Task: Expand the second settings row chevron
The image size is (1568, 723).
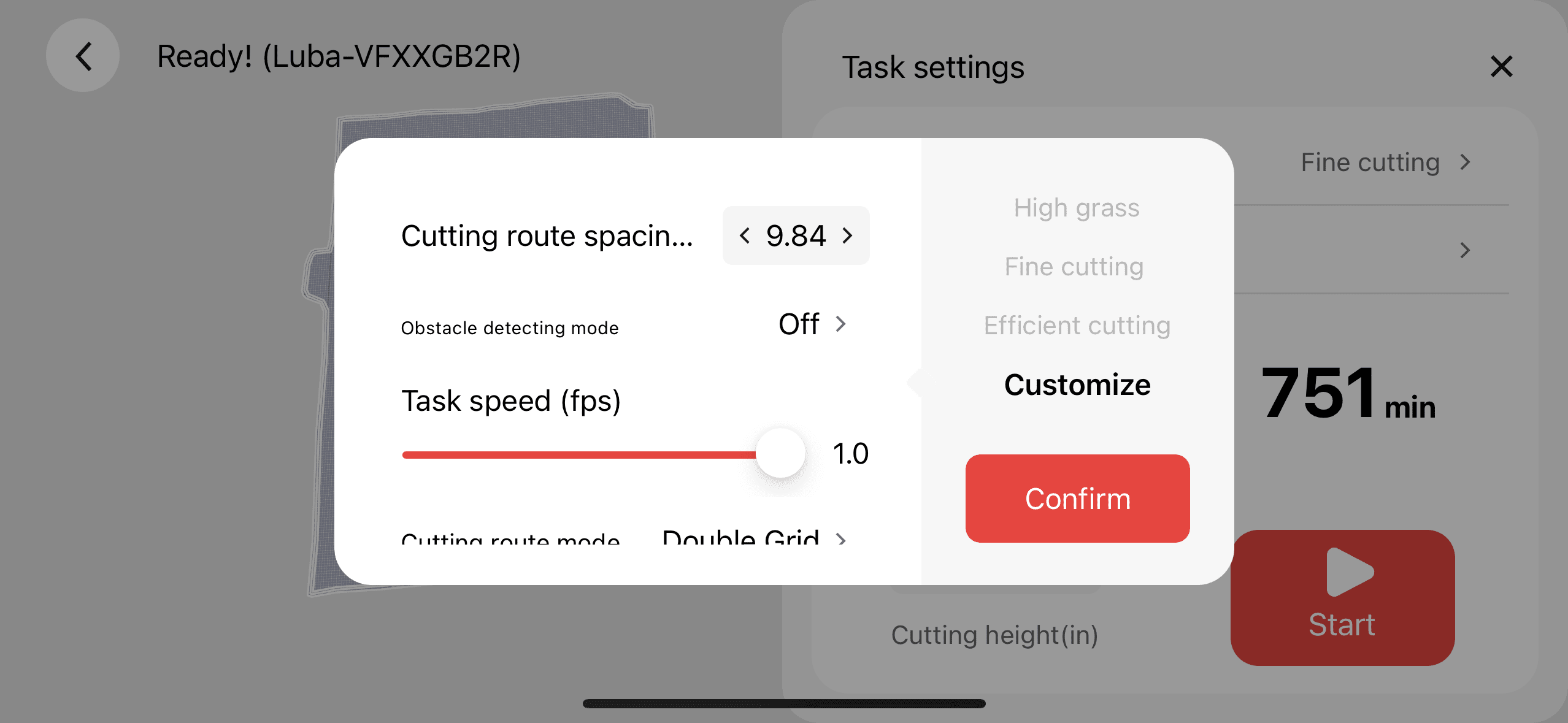Action: click(x=1465, y=250)
